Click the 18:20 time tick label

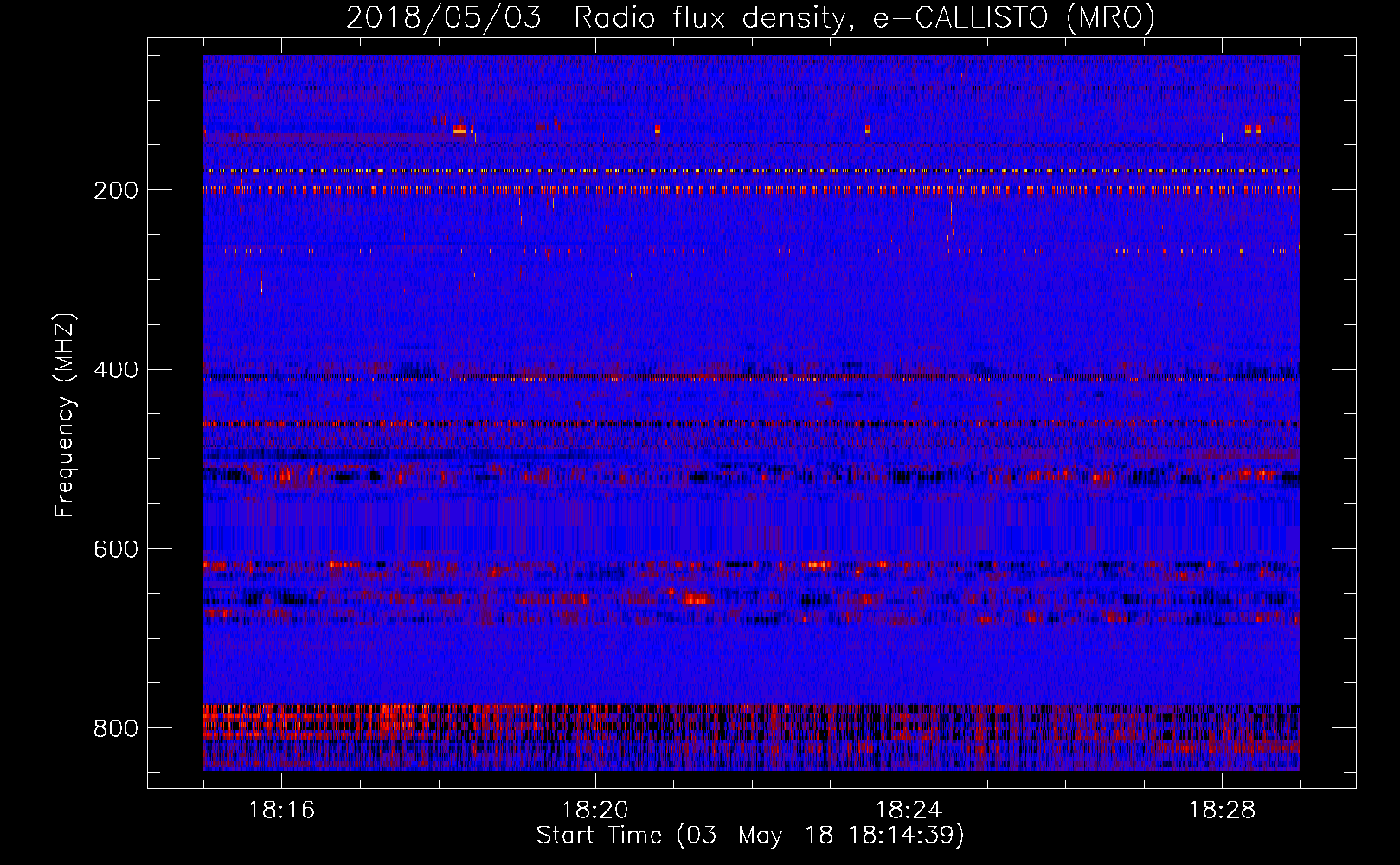pos(594,811)
